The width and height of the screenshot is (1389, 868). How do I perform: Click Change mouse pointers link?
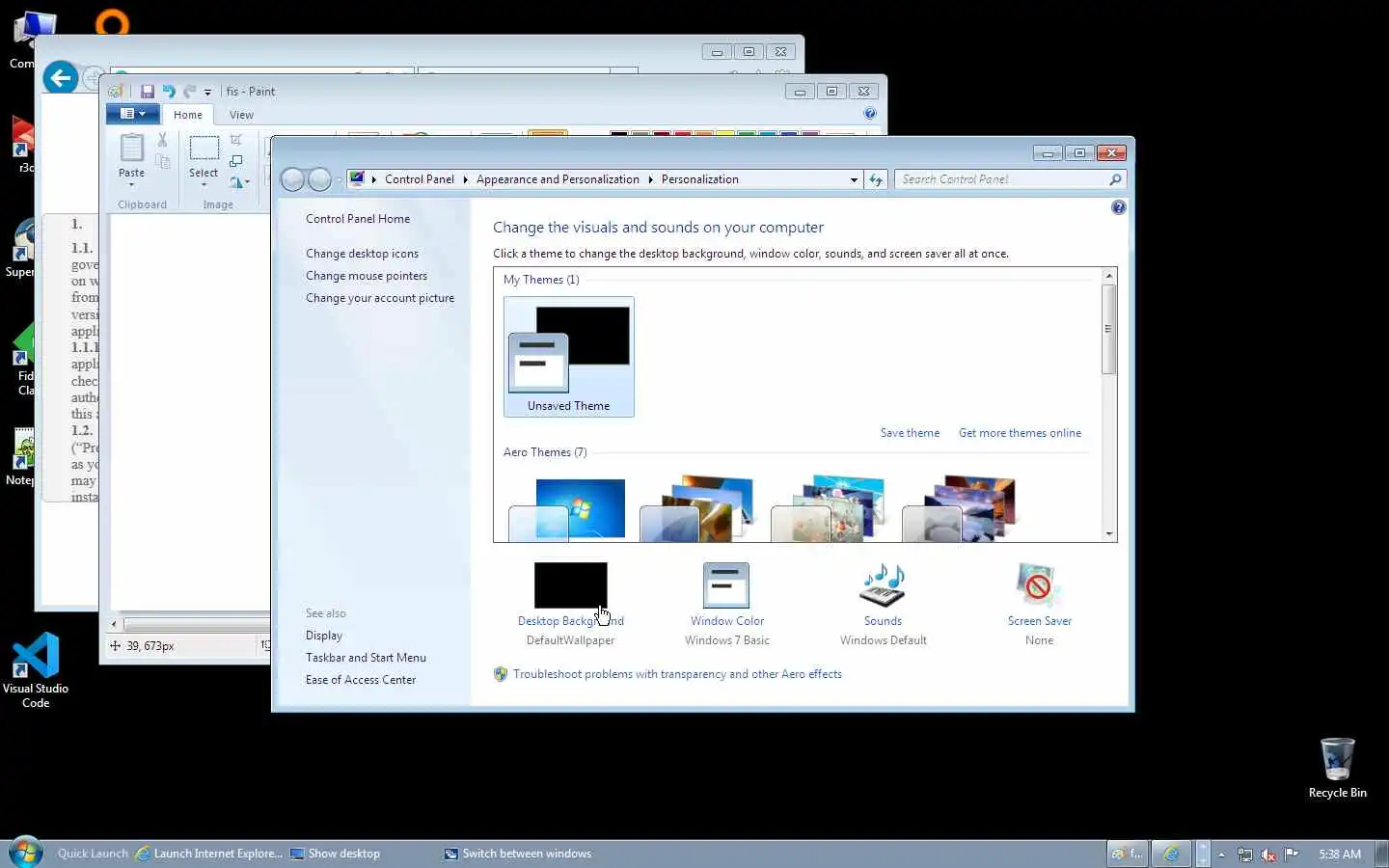click(367, 276)
